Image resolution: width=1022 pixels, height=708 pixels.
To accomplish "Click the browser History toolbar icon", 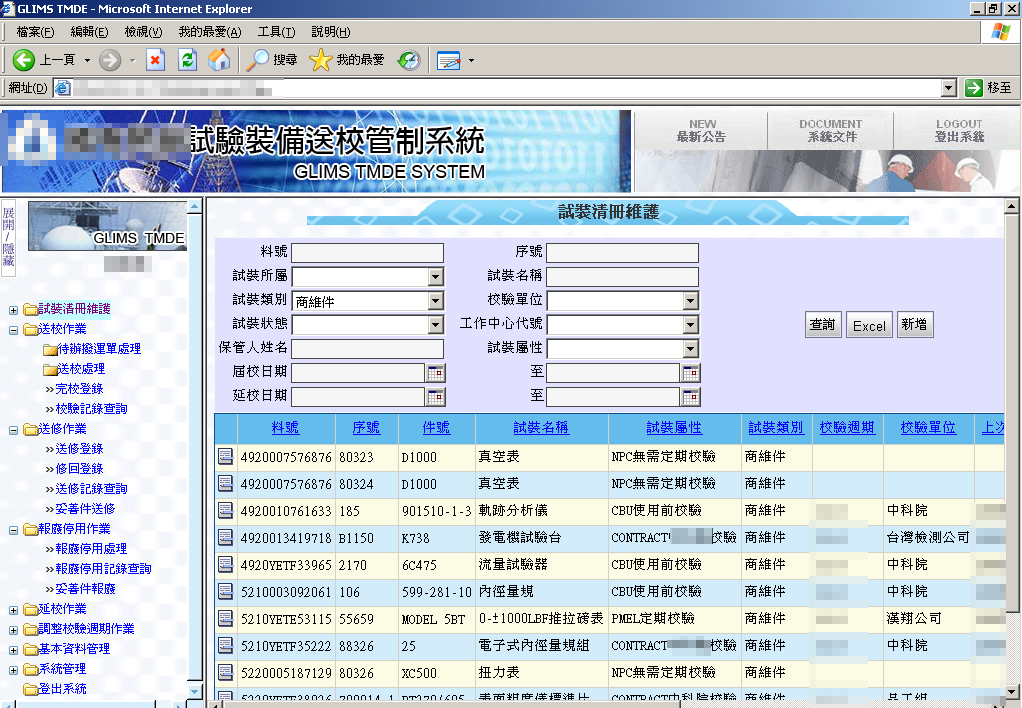I will [409, 60].
